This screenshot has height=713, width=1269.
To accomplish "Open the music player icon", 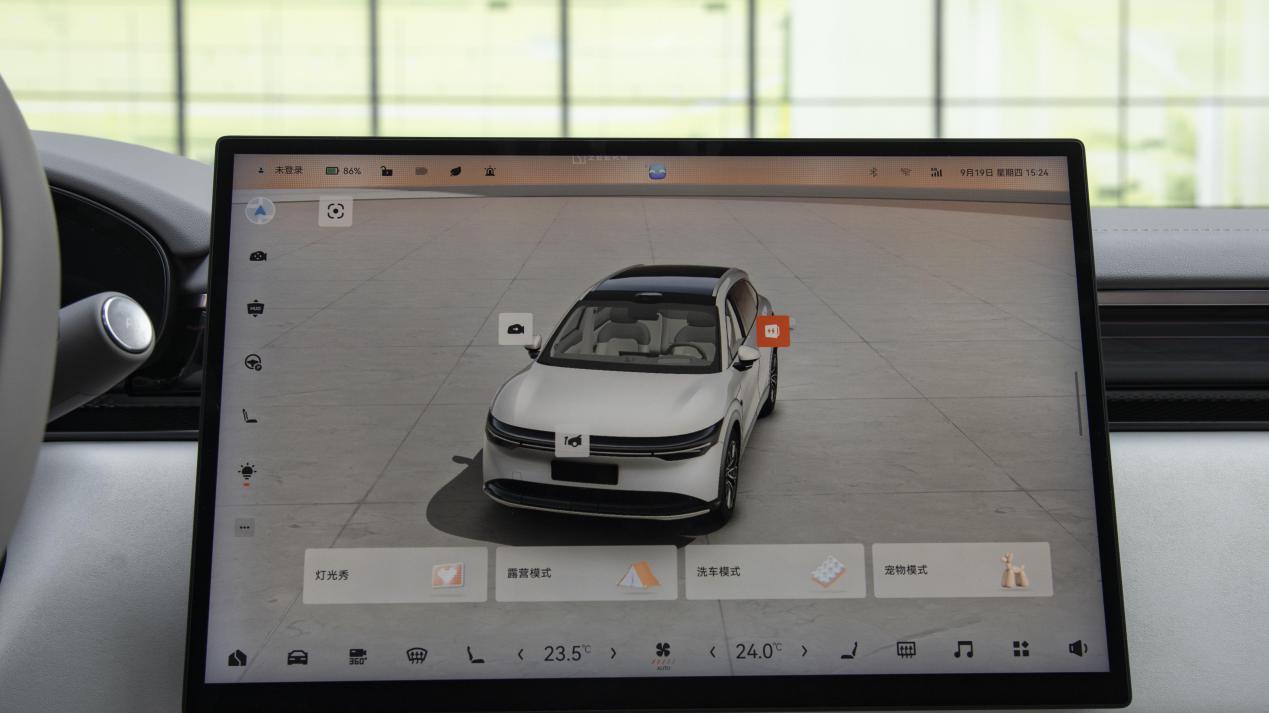I will pos(963,650).
